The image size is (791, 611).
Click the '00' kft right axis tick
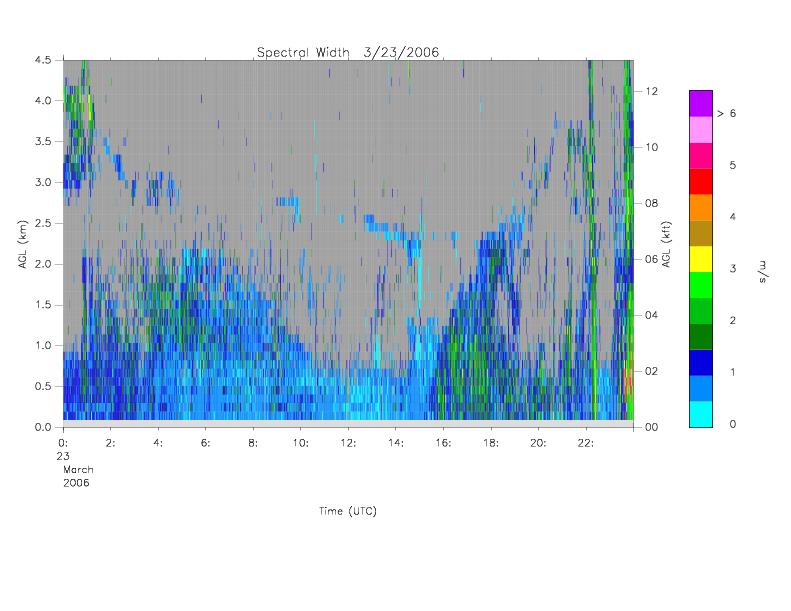click(x=651, y=427)
